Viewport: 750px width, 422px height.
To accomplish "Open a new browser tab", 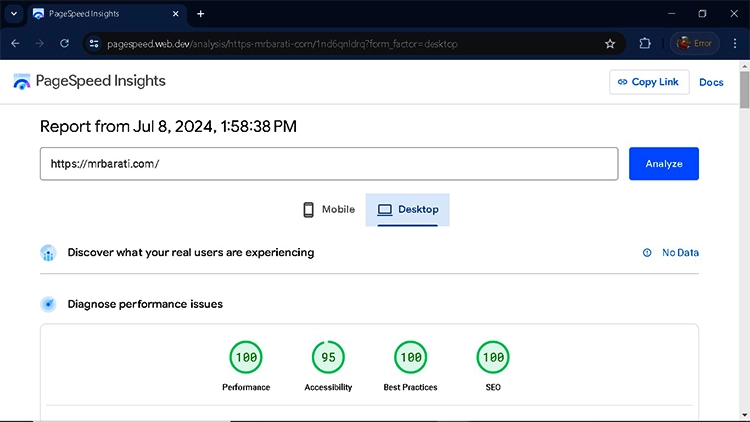I will coord(200,14).
